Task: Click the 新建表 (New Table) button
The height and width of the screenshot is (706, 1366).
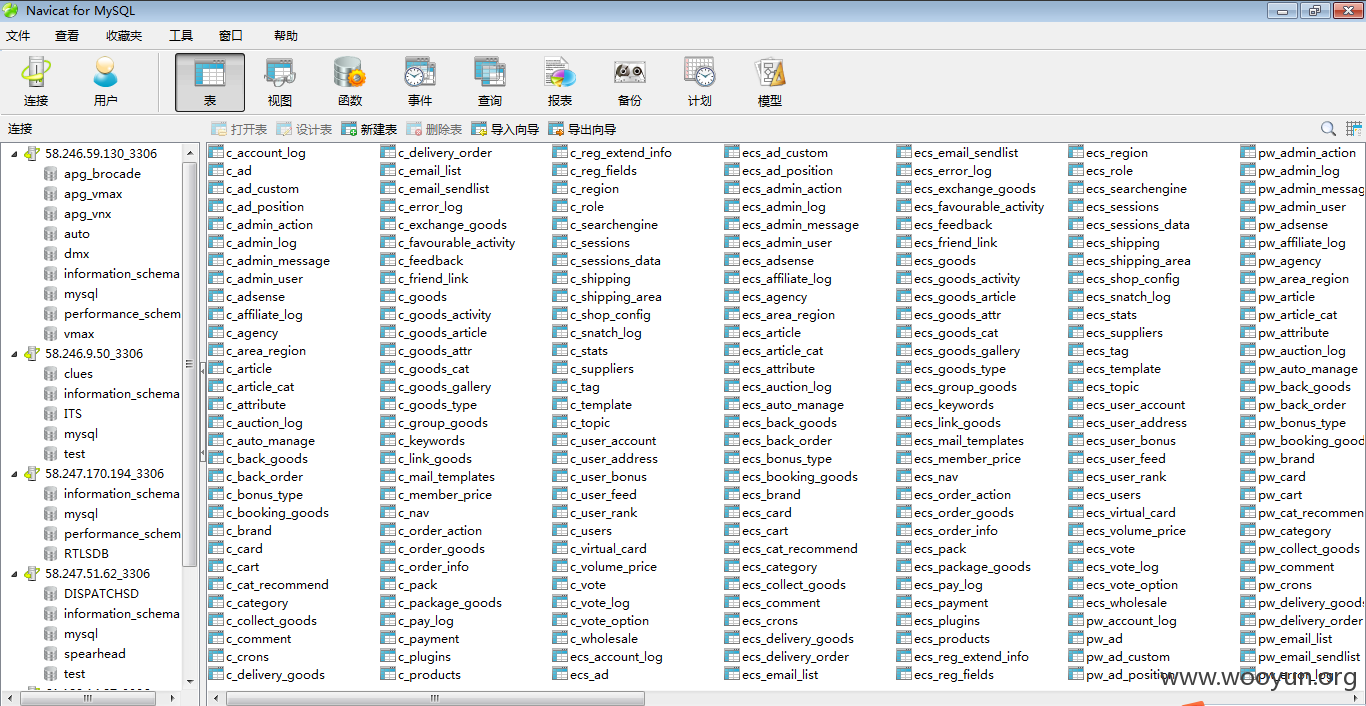Action: click(369, 129)
